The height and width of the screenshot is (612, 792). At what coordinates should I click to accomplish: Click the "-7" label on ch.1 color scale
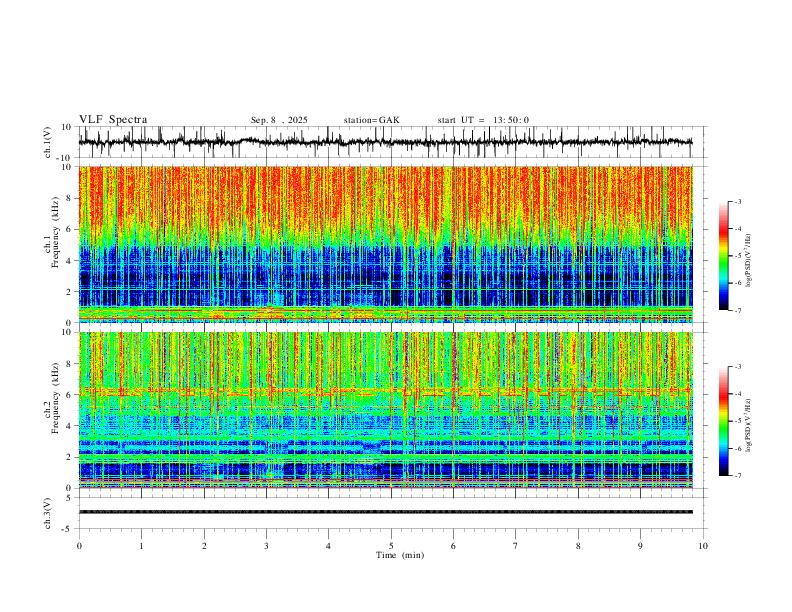tap(738, 310)
